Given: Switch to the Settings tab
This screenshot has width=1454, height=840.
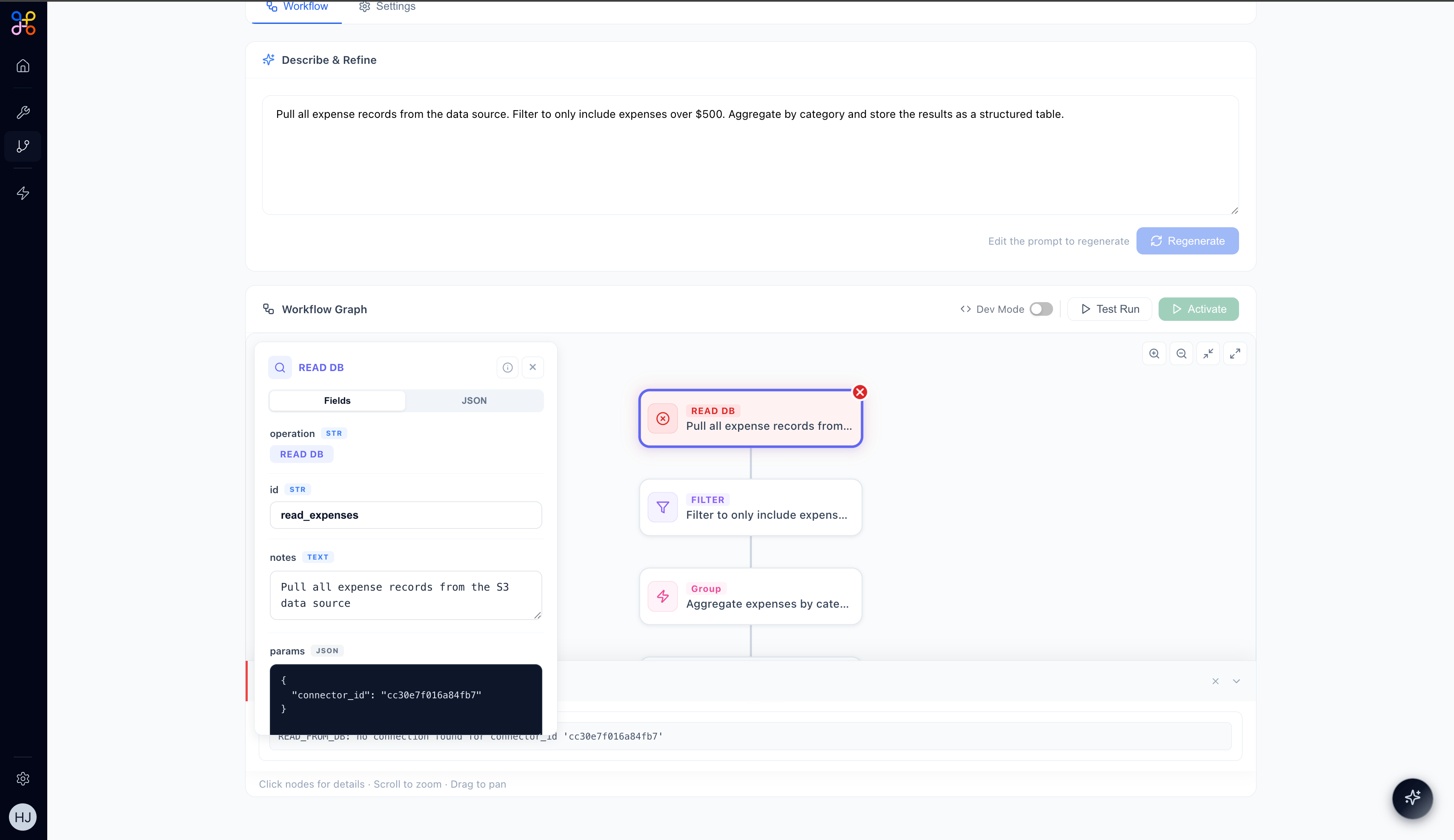Looking at the screenshot, I should click(x=387, y=7).
